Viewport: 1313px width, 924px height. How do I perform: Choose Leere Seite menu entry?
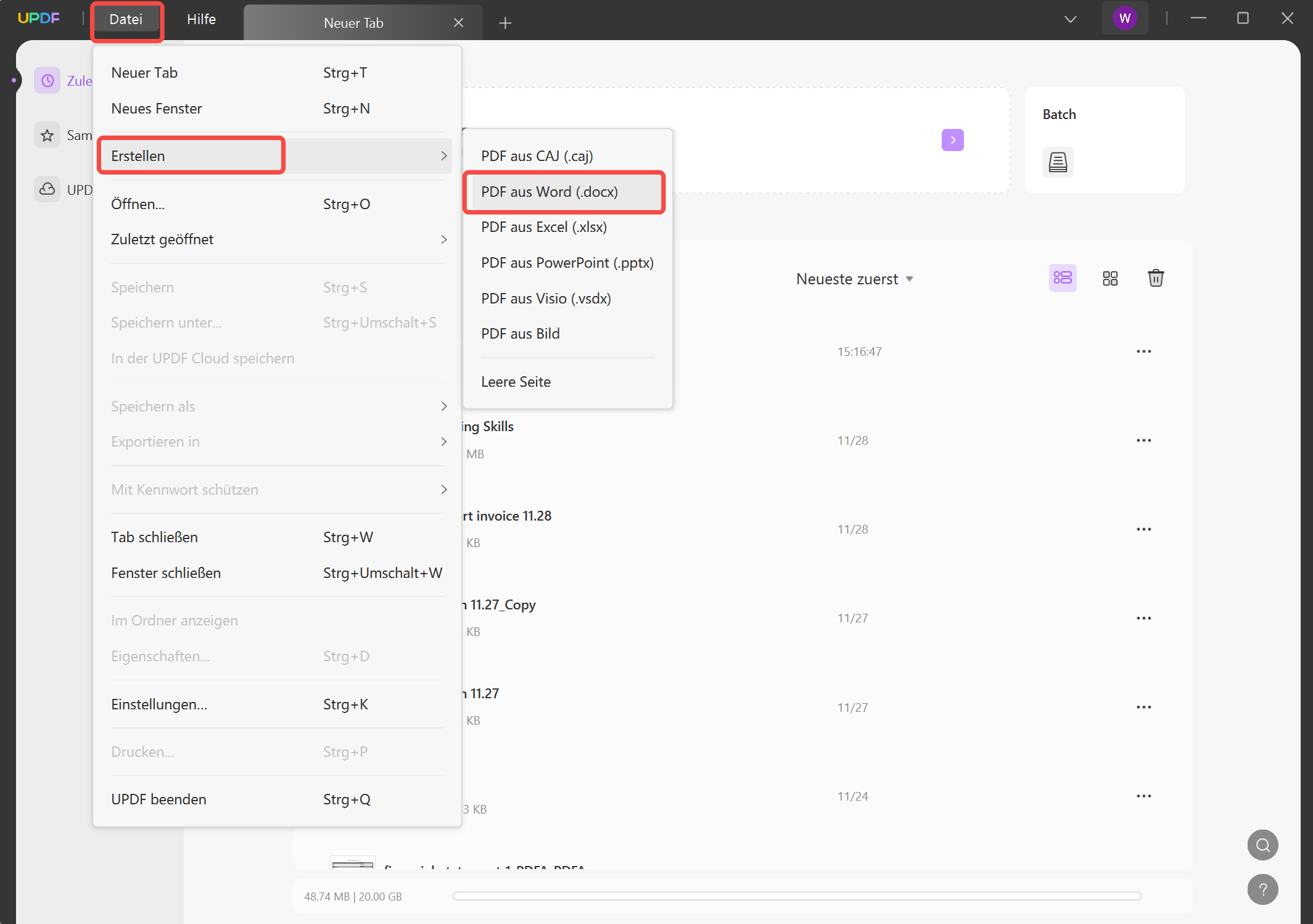(x=516, y=382)
